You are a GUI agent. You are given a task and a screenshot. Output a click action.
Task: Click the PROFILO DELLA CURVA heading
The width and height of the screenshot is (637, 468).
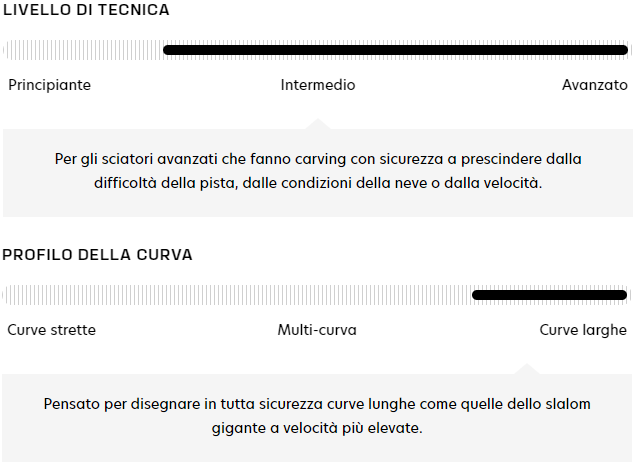coord(97,255)
